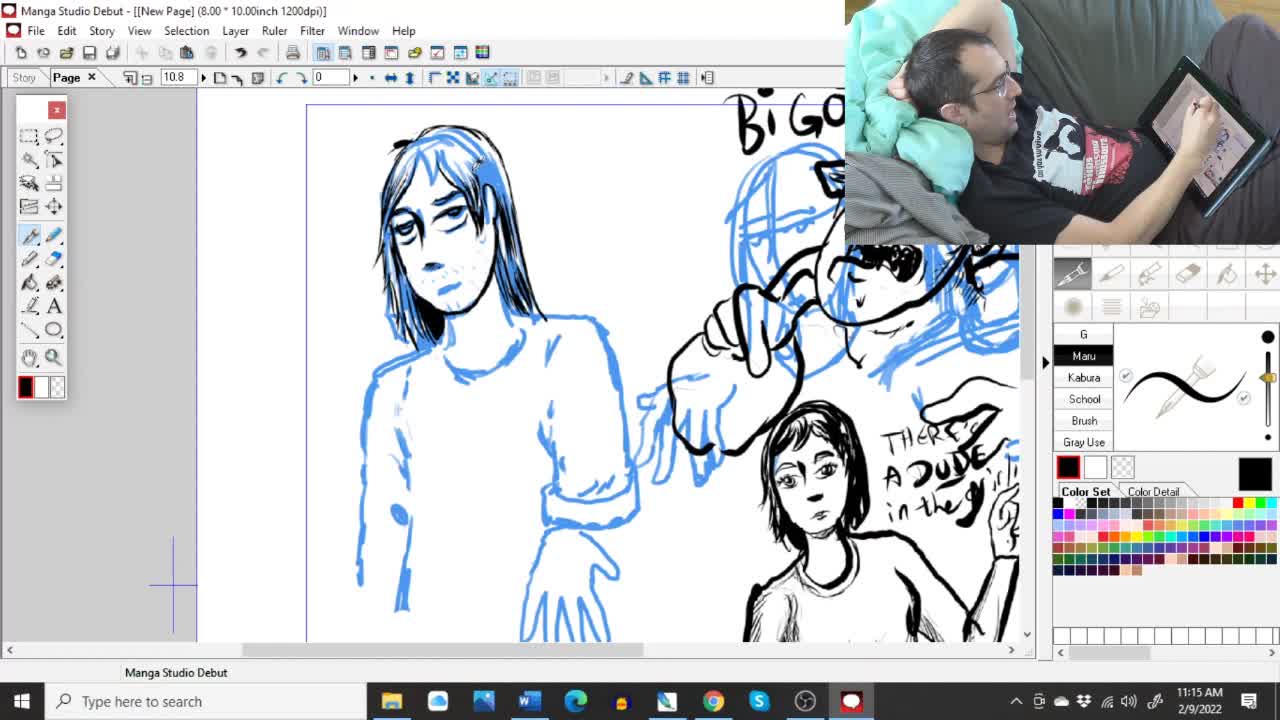Flip canvas horizontally icon

[391, 78]
